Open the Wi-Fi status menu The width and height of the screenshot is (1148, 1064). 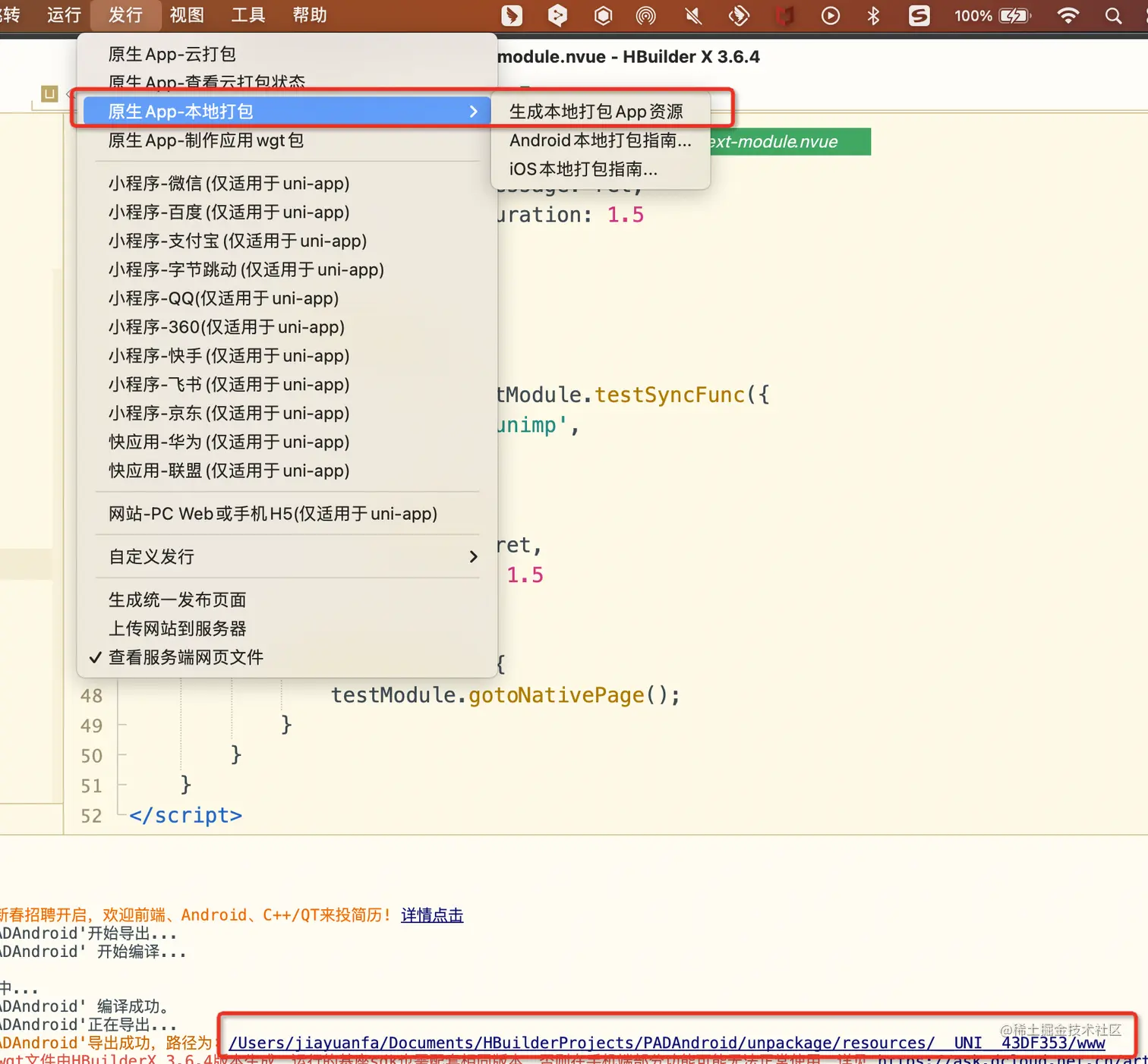pyautogui.click(x=1068, y=15)
